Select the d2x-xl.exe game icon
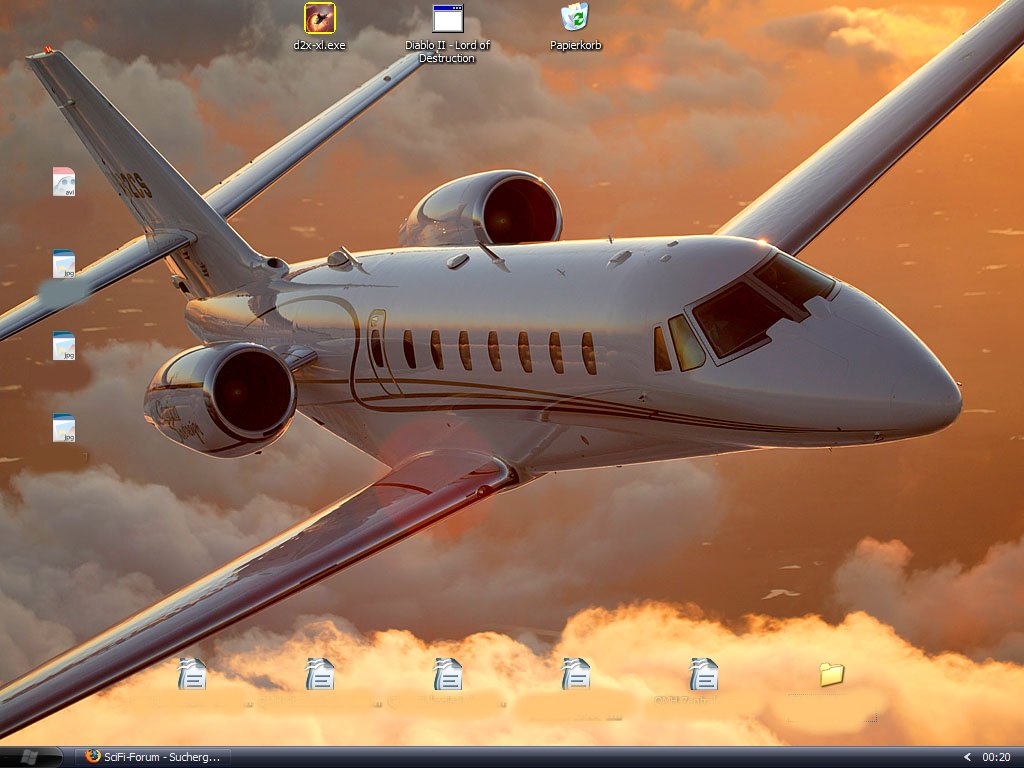The width and height of the screenshot is (1024, 768). point(319,18)
